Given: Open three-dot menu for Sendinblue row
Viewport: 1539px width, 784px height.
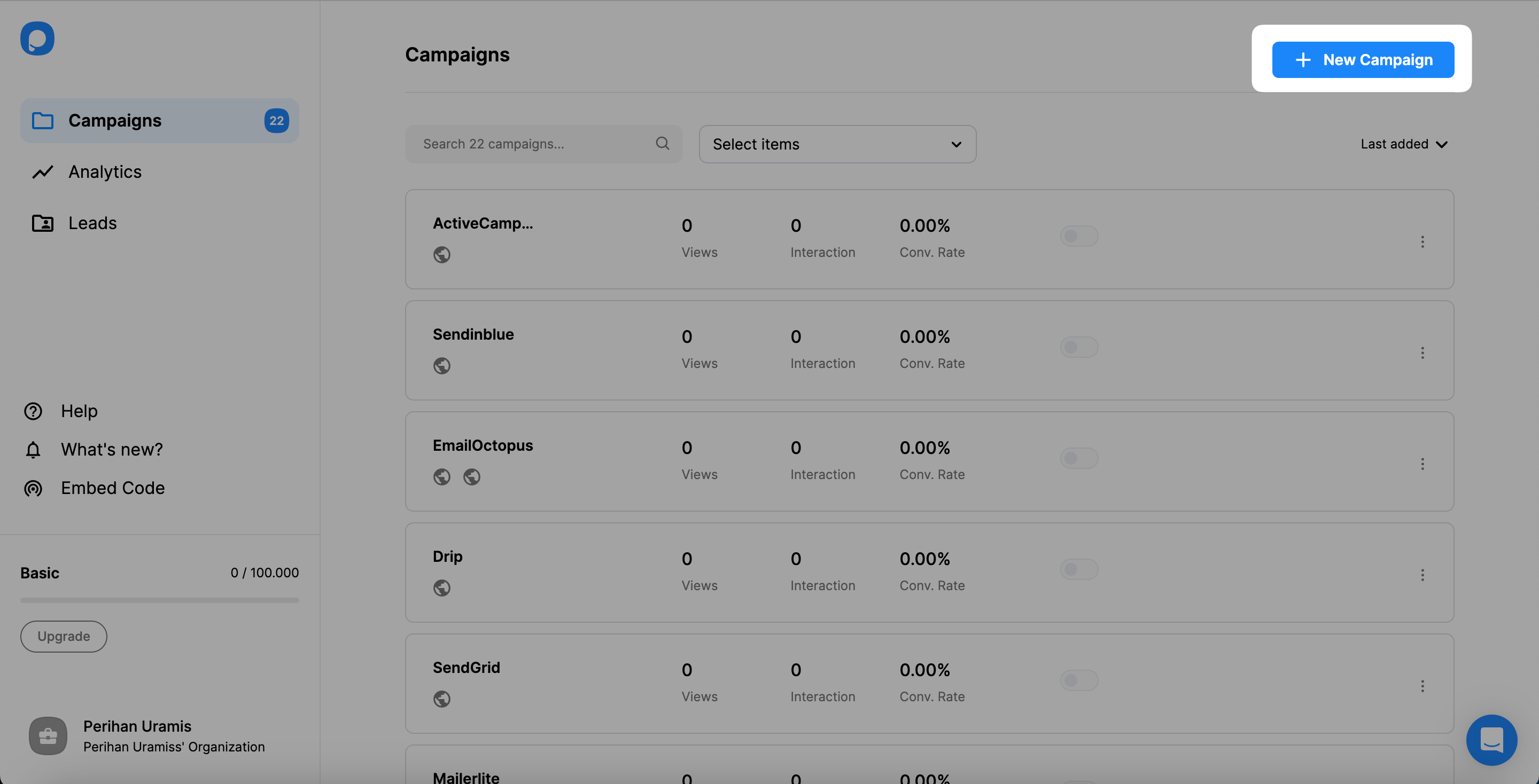Looking at the screenshot, I should tap(1422, 352).
